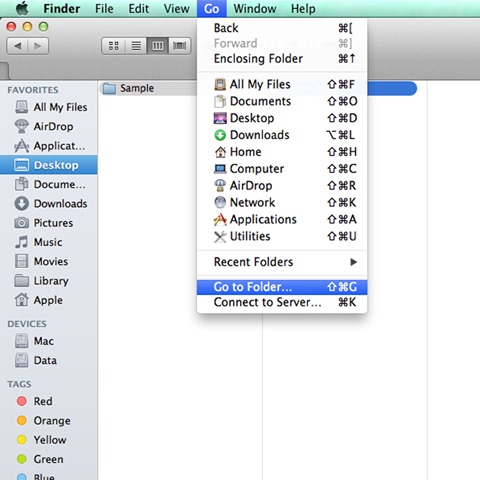Open the Help menu
Screen dimensions: 480x480
coord(303,8)
